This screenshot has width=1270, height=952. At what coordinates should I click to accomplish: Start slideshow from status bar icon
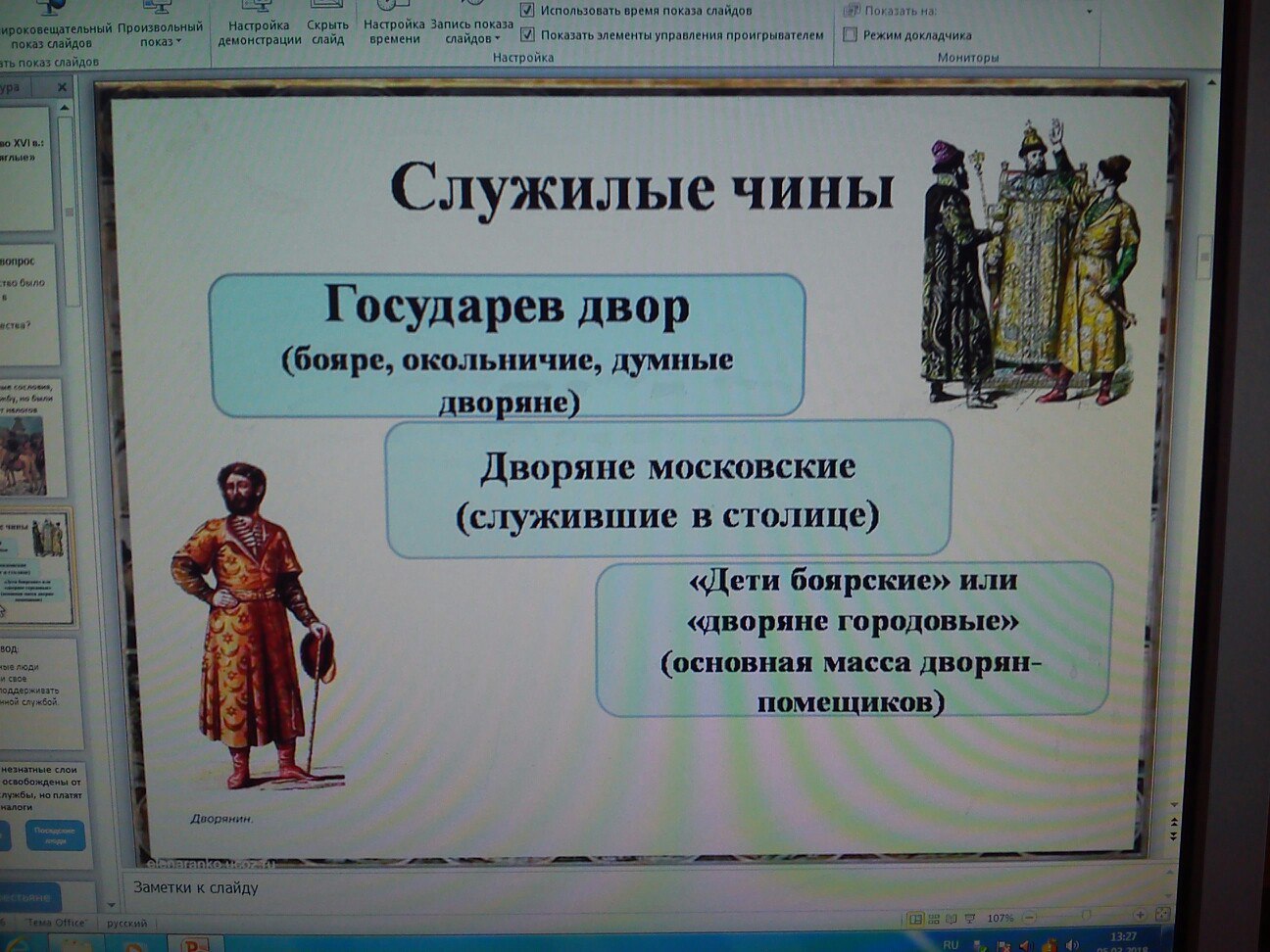pyautogui.click(x=969, y=919)
